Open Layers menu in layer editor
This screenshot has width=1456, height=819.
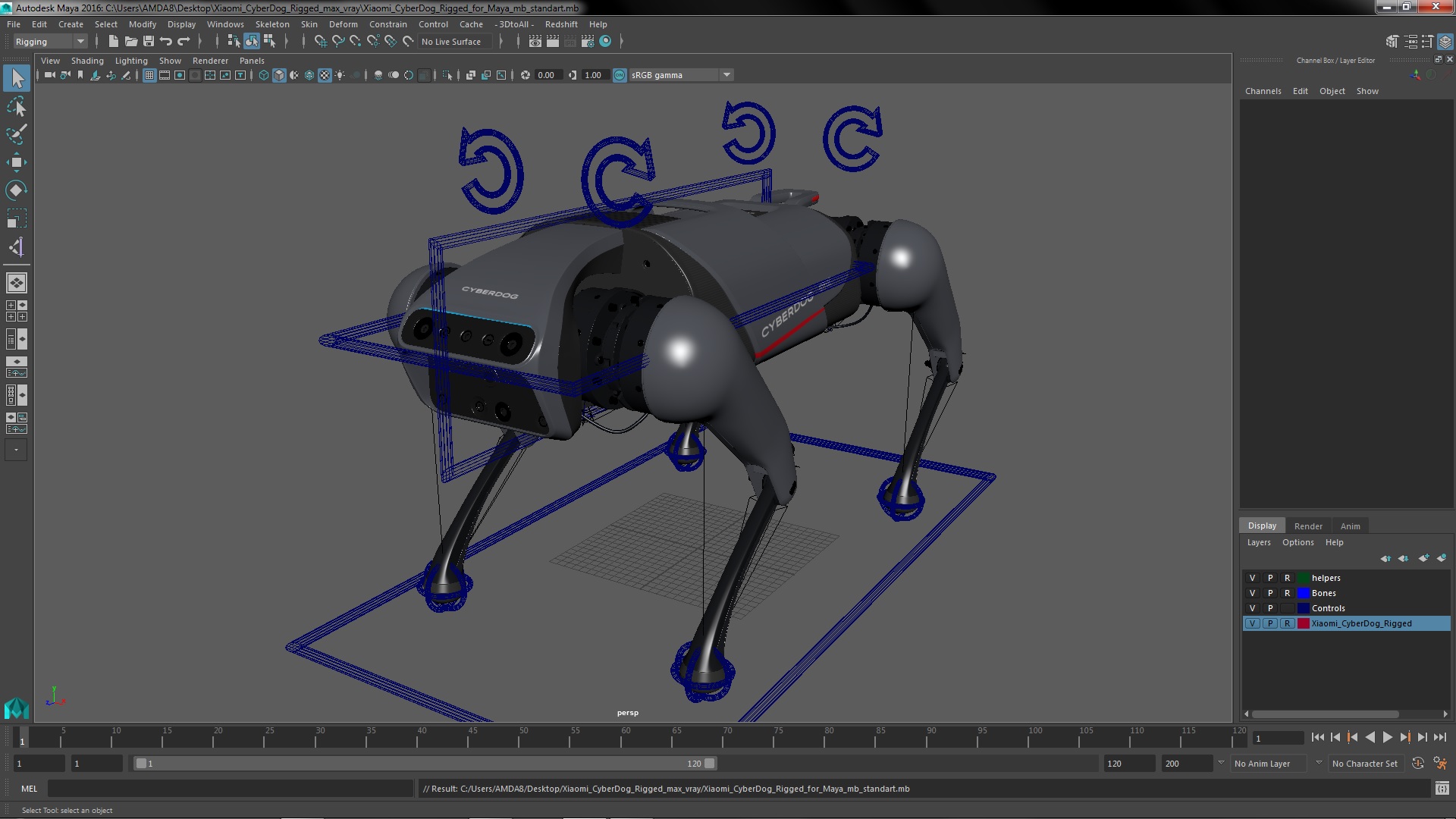(x=1259, y=542)
